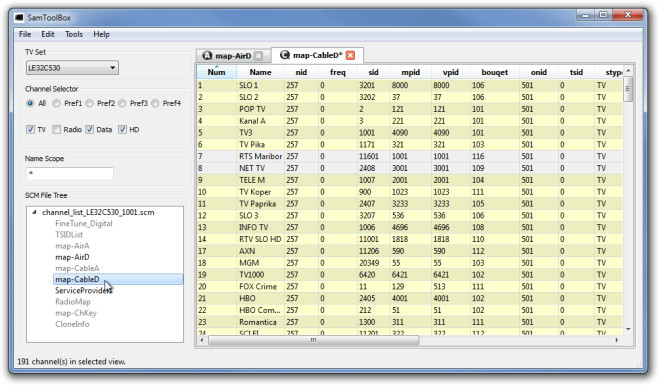Open the File menu
The width and height of the screenshot is (660, 386).
(25, 35)
